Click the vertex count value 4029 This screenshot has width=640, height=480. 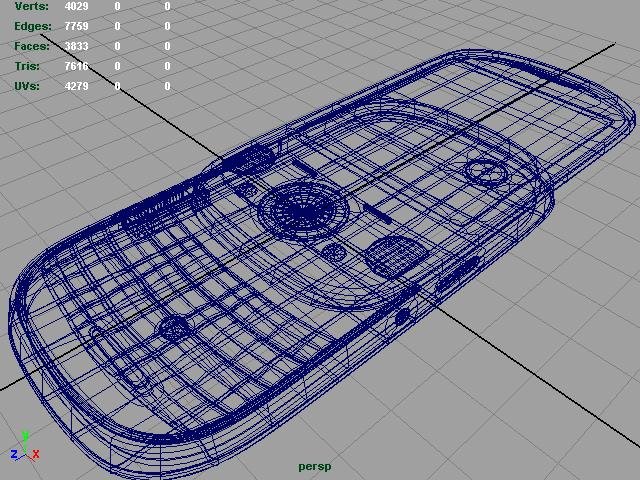point(76,6)
